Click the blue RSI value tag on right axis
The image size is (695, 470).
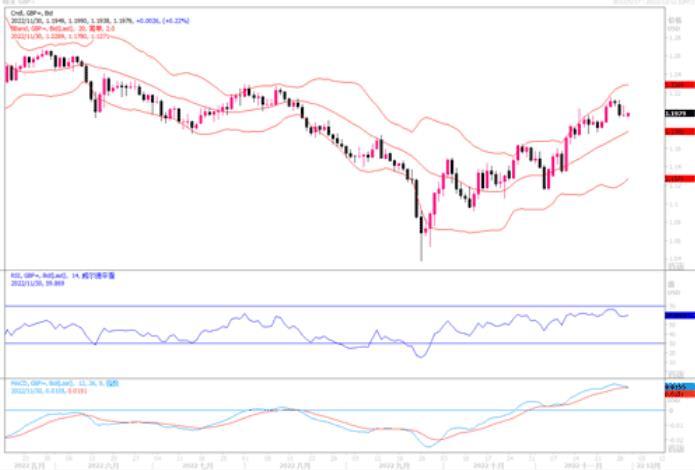pyautogui.click(x=648, y=314)
